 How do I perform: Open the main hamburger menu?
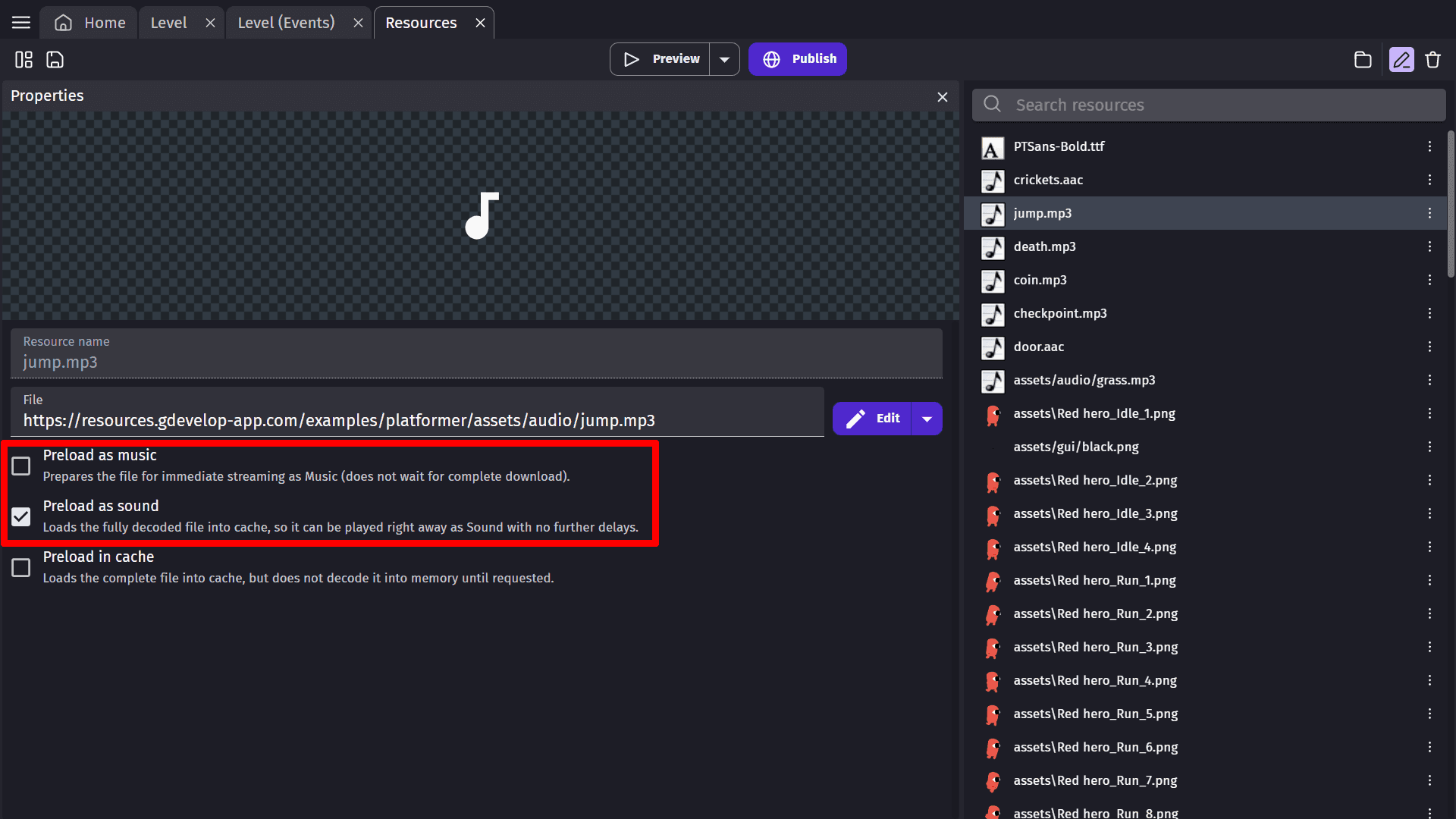[x=21, y=23]
